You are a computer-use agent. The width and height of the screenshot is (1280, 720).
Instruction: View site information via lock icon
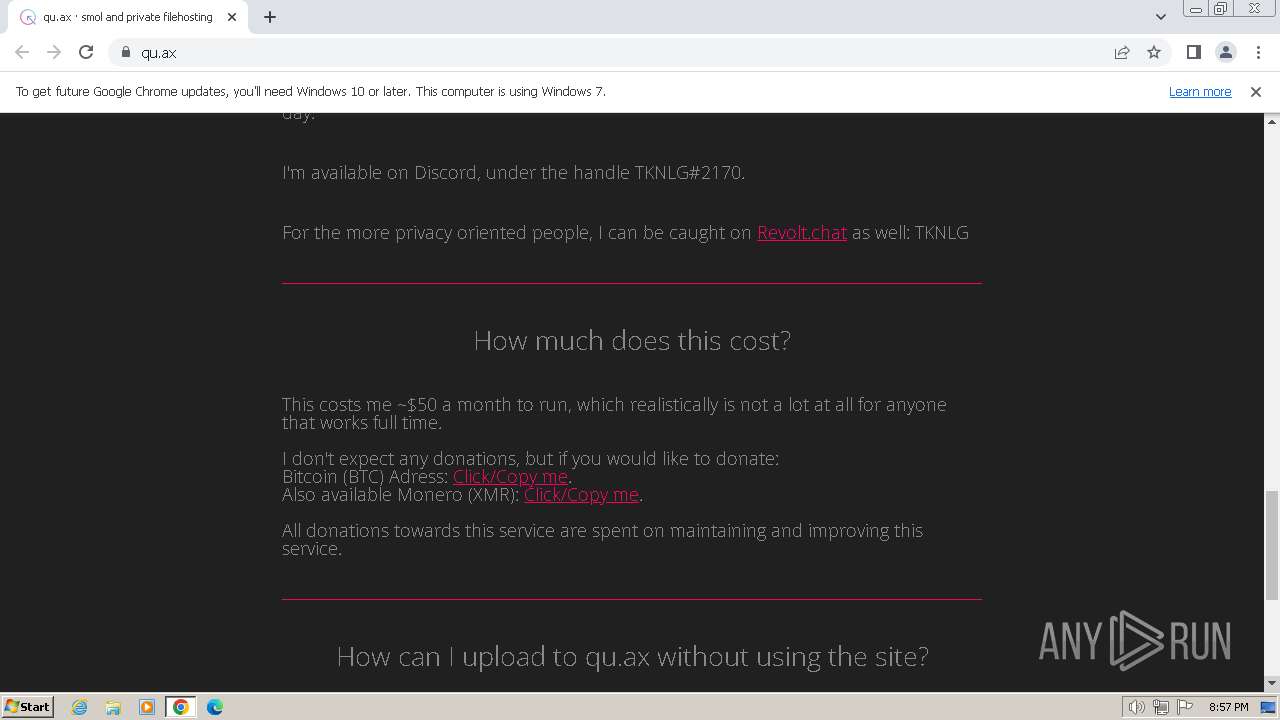click(x=126, y=52)
